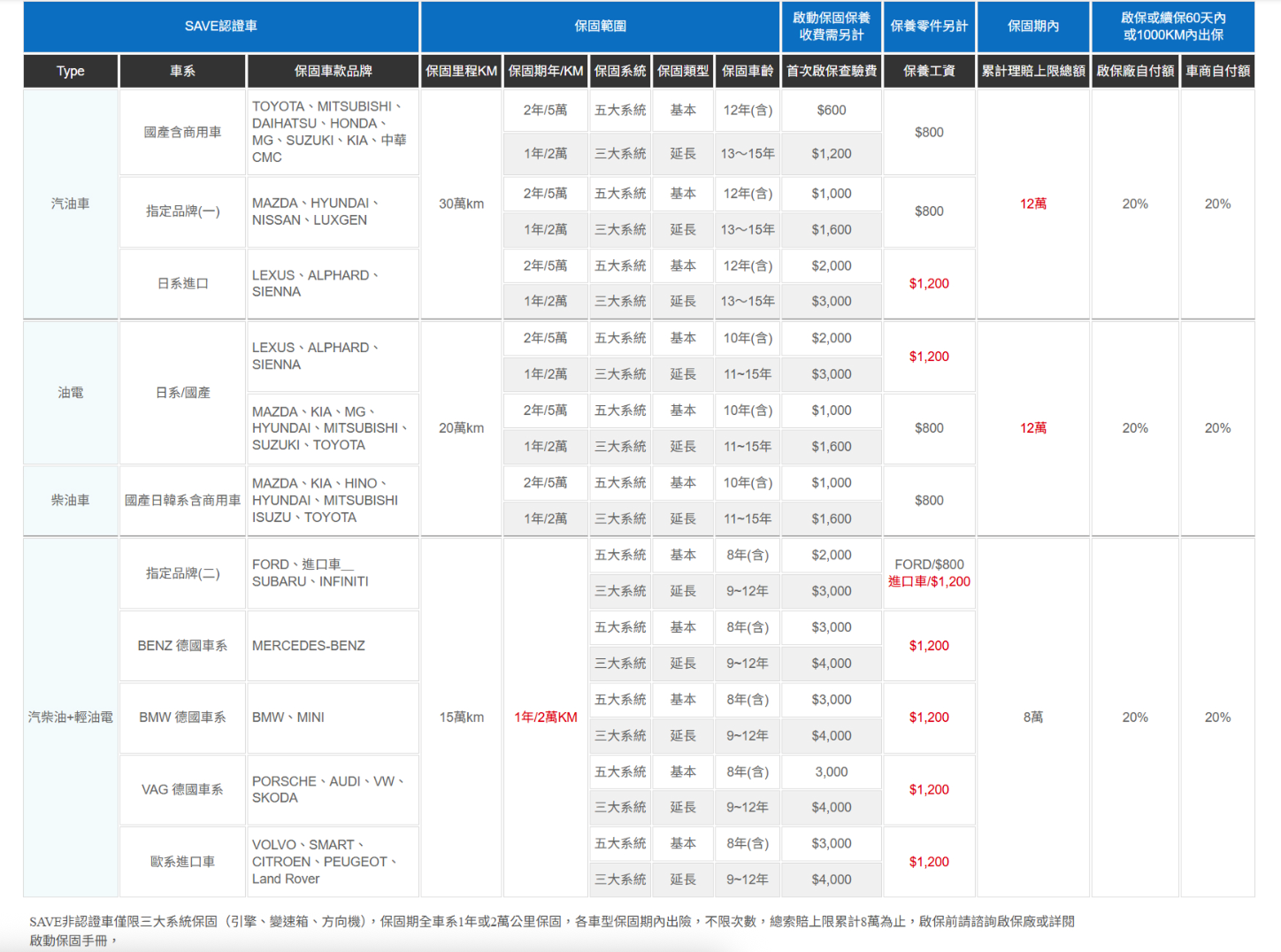Select the $600 inspection fee cell
Image resolution: width=1281 pixels, height=952 pixels.
point(831,111)
